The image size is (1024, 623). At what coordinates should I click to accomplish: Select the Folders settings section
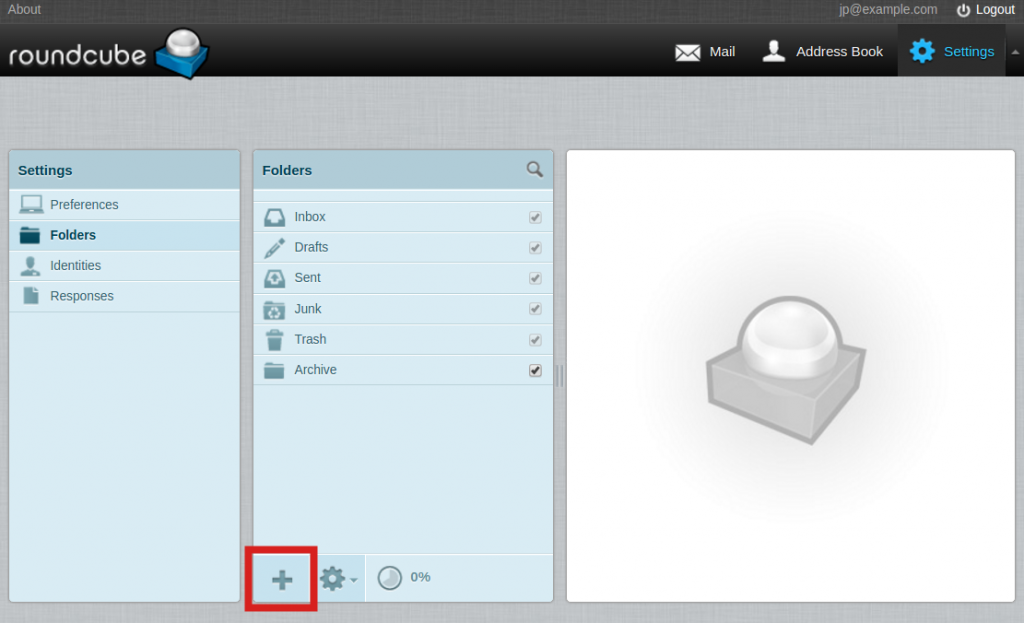[x=125, y=235]
